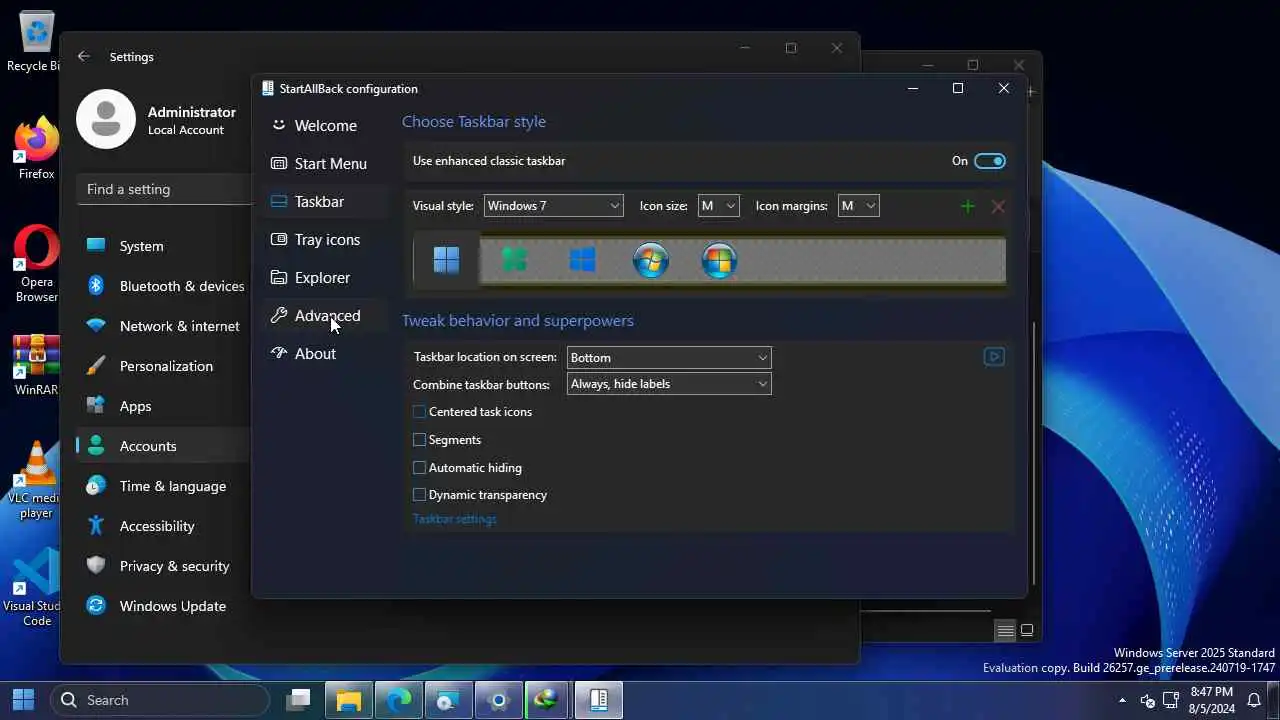The image size is (1280, 720).
Task: Show hidden tray icons with the chevron
Action: coord(1122,700)
